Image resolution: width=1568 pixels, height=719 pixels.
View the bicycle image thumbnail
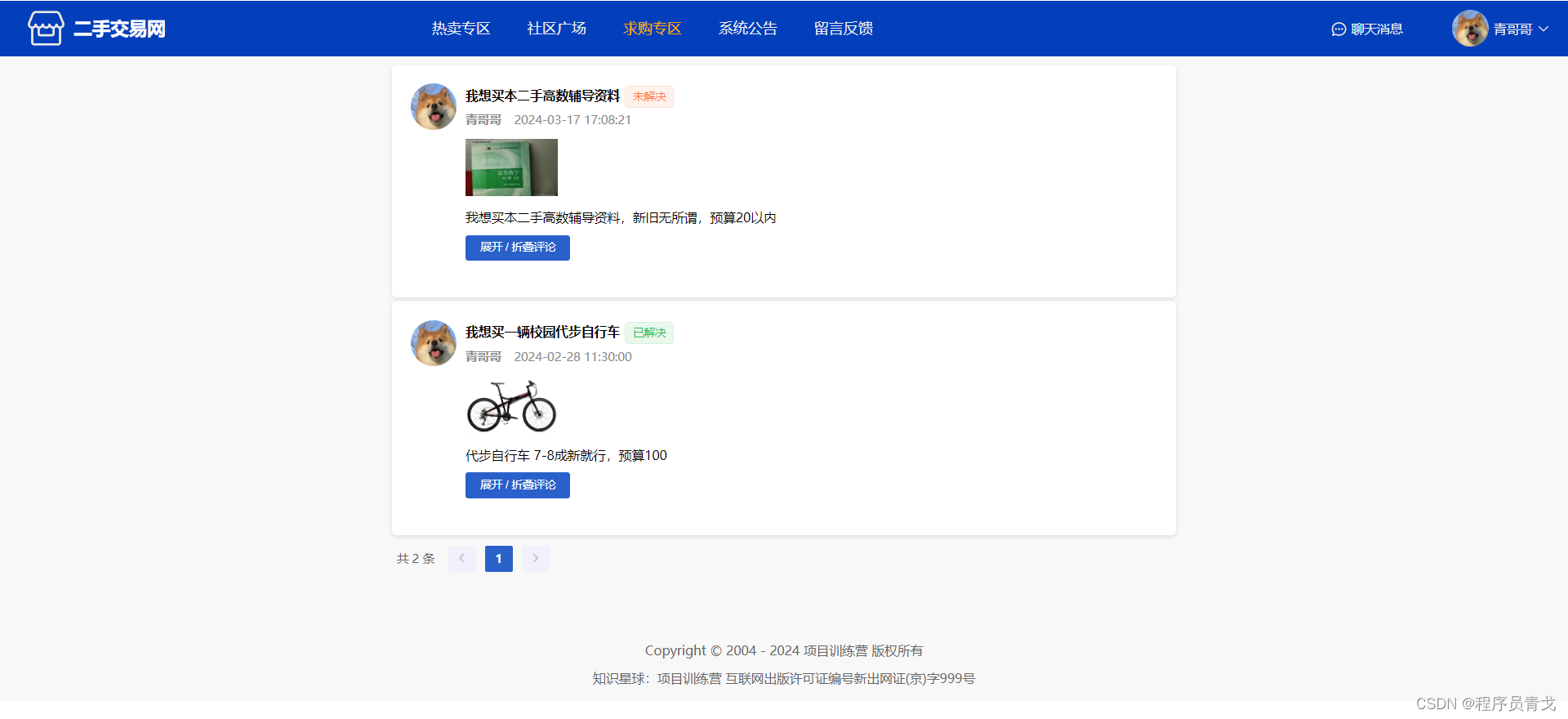[x=511, y=405]
